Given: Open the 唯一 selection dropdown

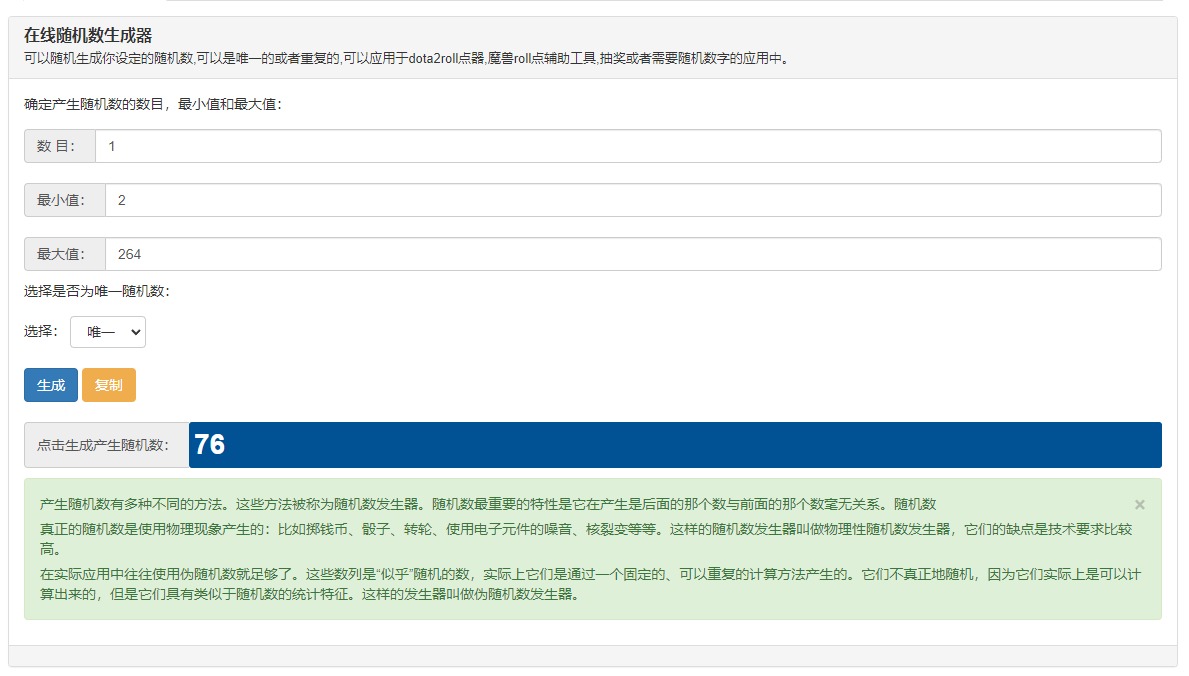Looking at the screenshot, I should pyautogui.click(x=108, y=332).
